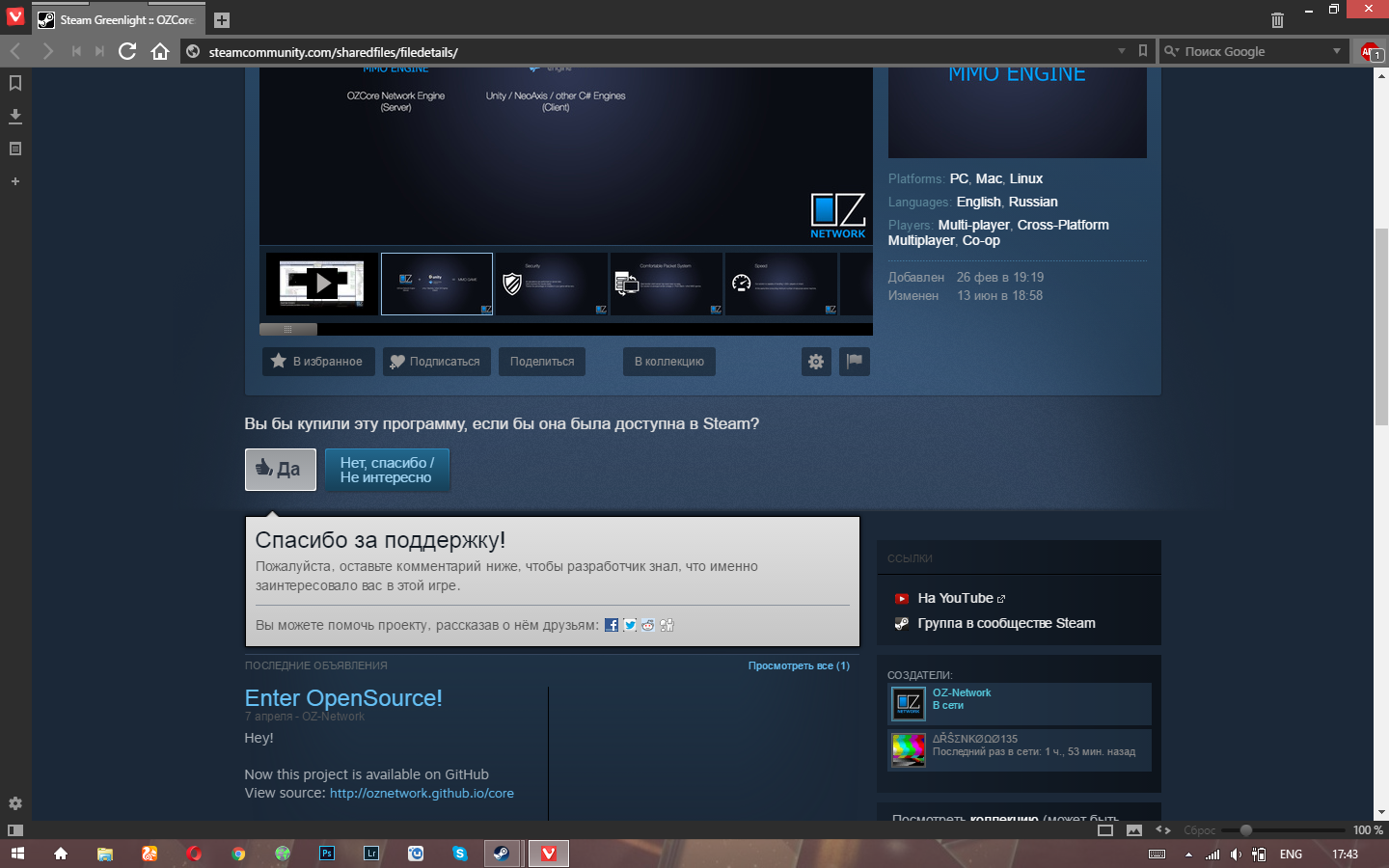
Task: Select the Comfortable Packet System thumbnail
Action: pos(667,284)
